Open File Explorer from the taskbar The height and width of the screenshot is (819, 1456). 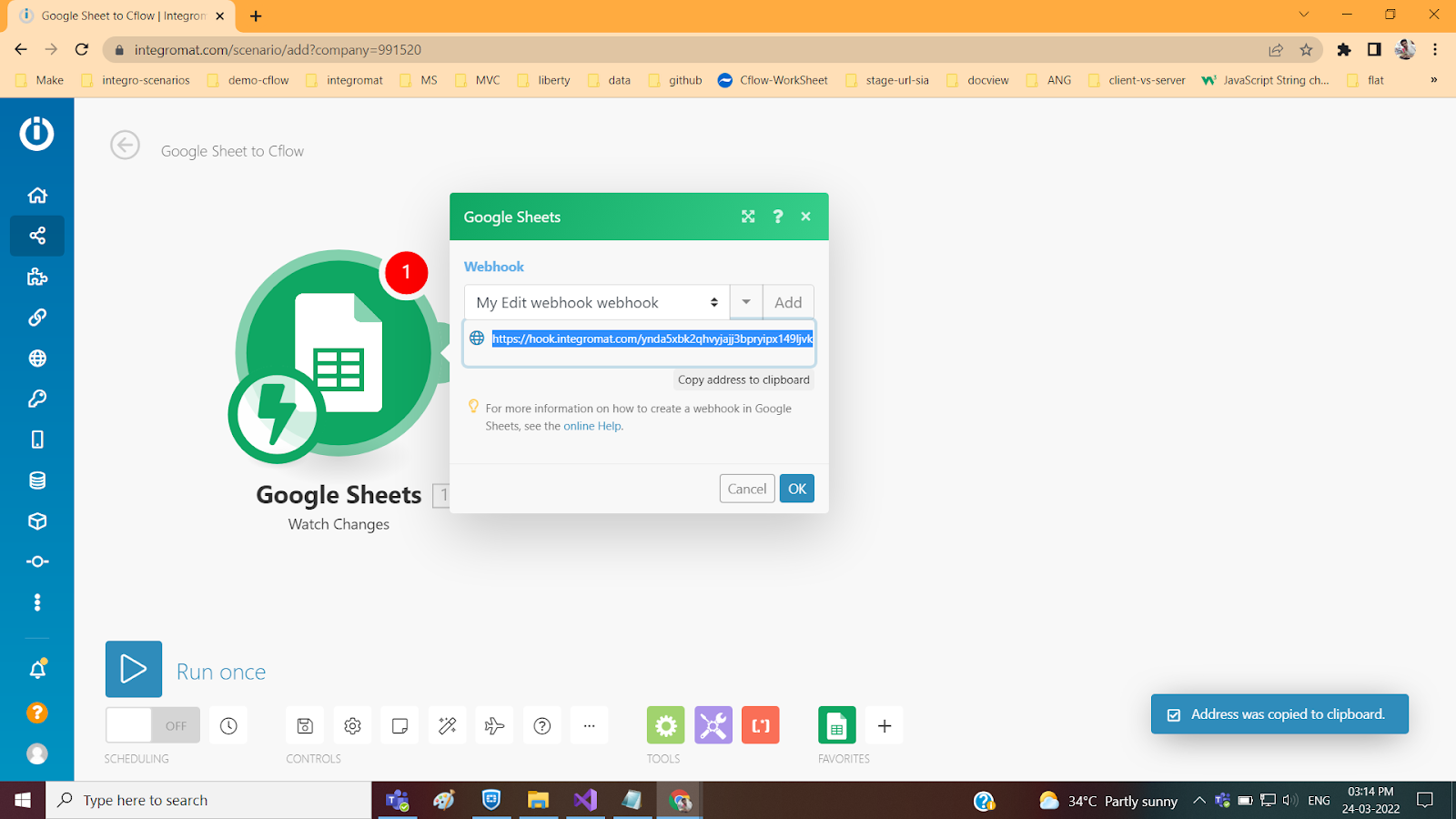point(539,800)
